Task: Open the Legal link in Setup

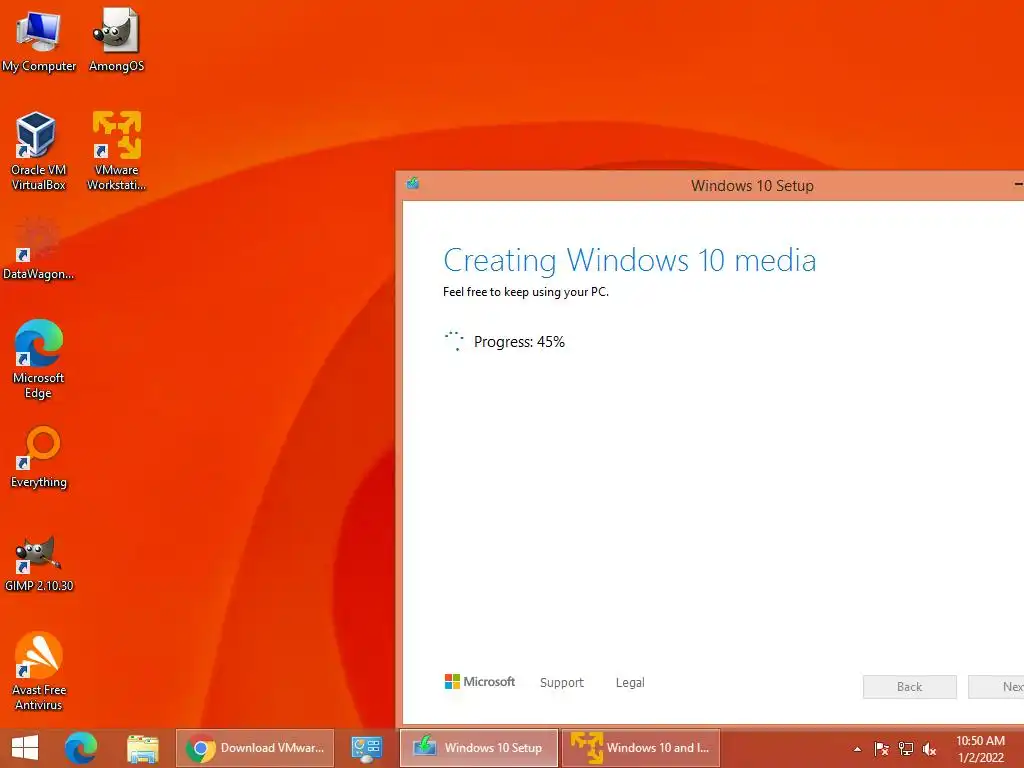Action: click(x=630, y=682)
